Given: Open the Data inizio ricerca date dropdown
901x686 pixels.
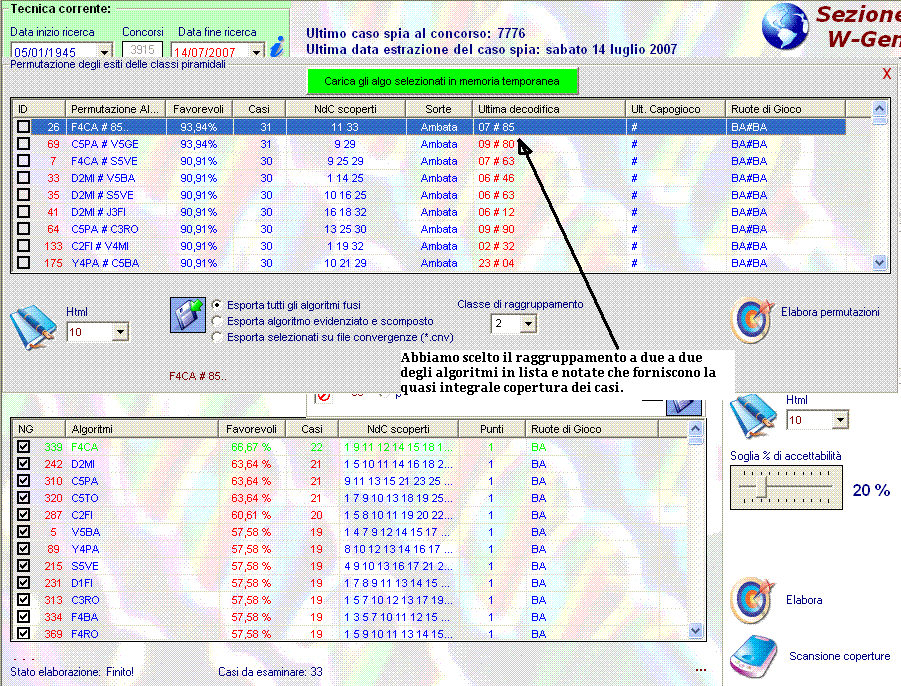Looking at the screenshot, I should pyautogui.click(x=105, y=52).
